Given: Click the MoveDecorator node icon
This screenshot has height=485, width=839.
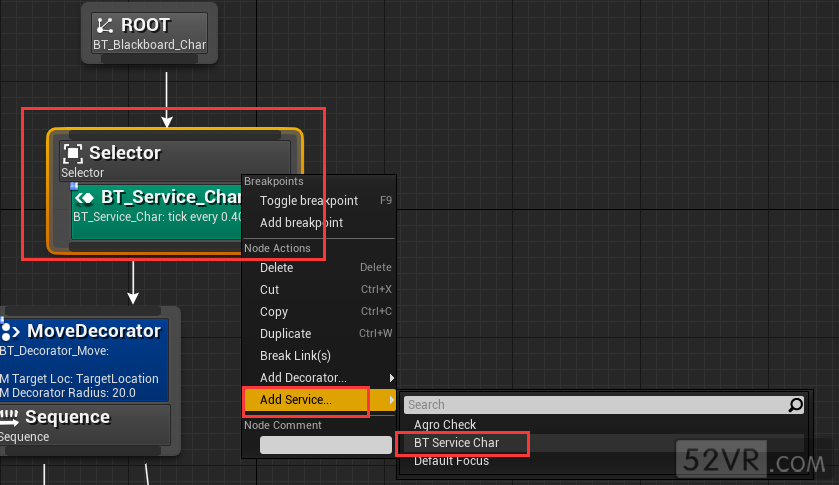Looking at the screenshot, I should tap(11, 331).
